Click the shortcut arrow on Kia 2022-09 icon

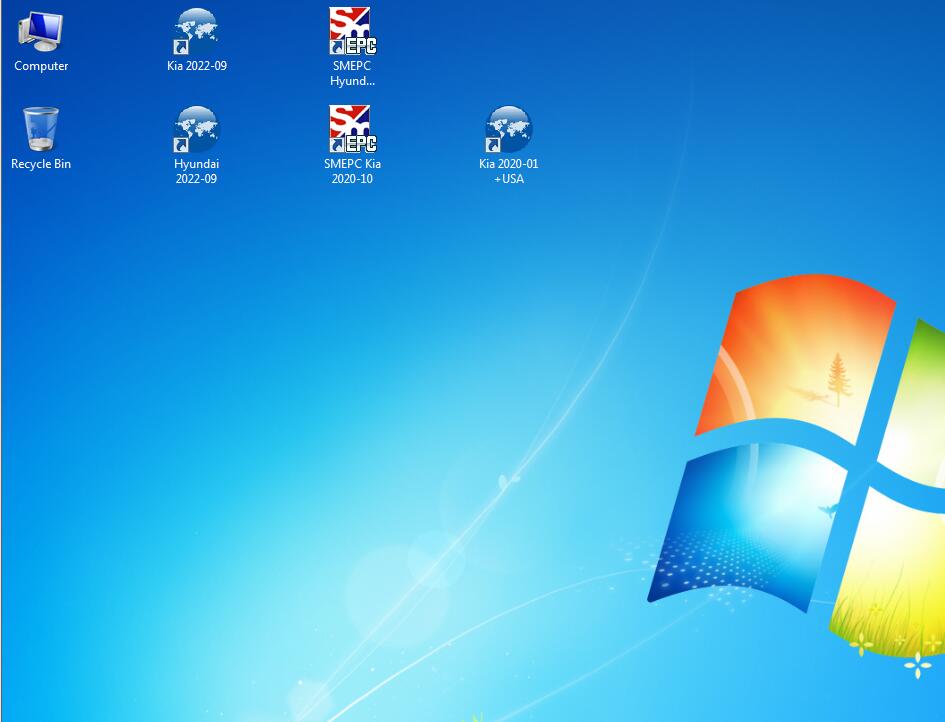coord(181,47)
